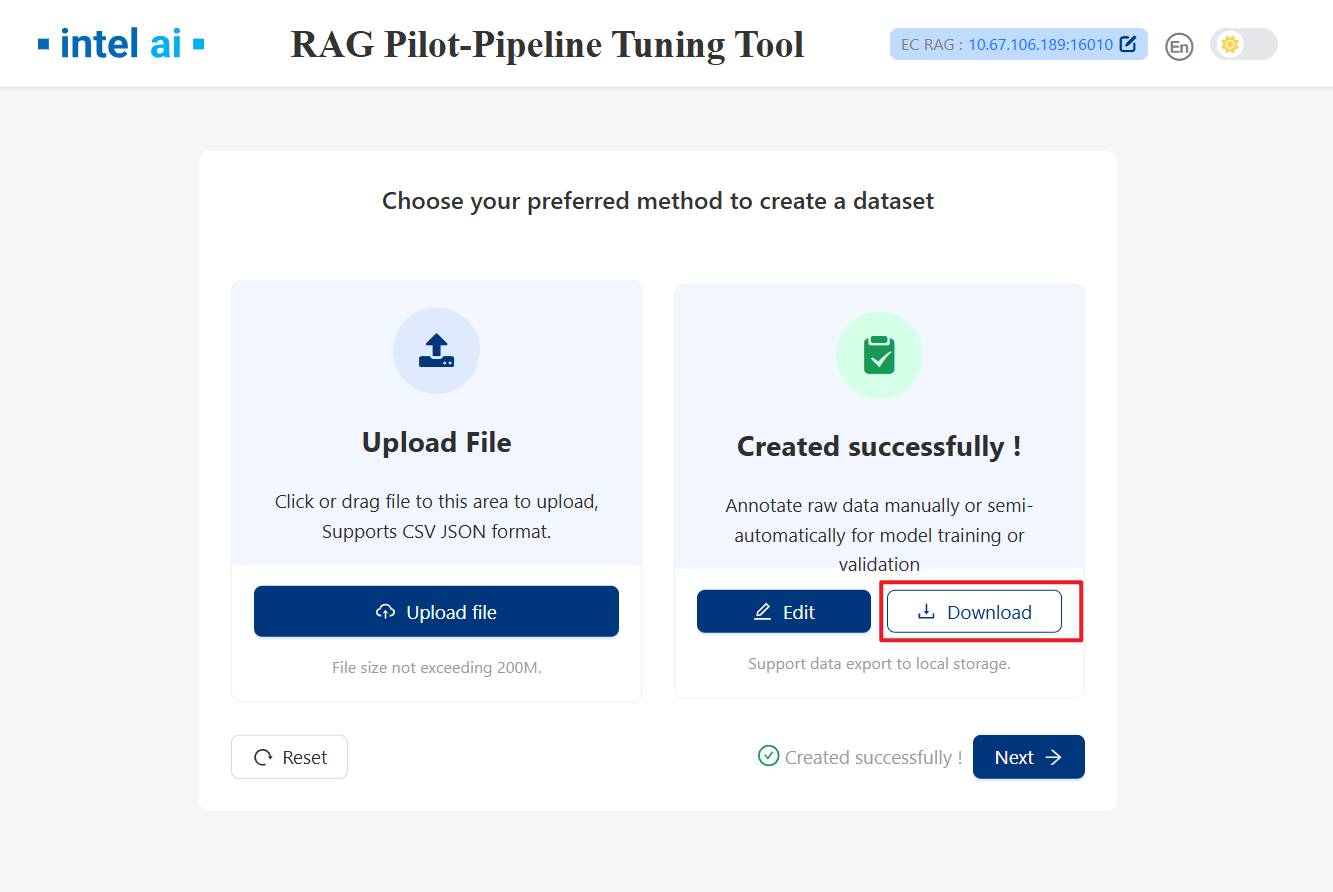Click the 'Click or drag file' upload area
Screen dimensions: 1333x892
tap(436, 516)
